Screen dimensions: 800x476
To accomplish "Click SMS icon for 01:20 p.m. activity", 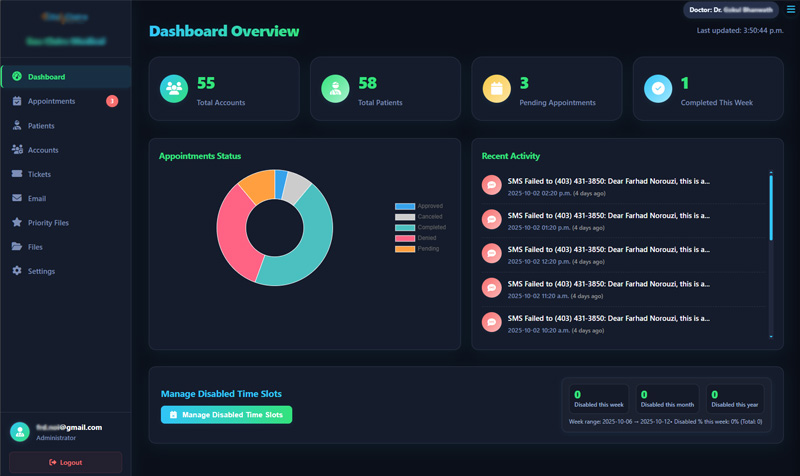I will pyautogui.click(x=492, y=219).
